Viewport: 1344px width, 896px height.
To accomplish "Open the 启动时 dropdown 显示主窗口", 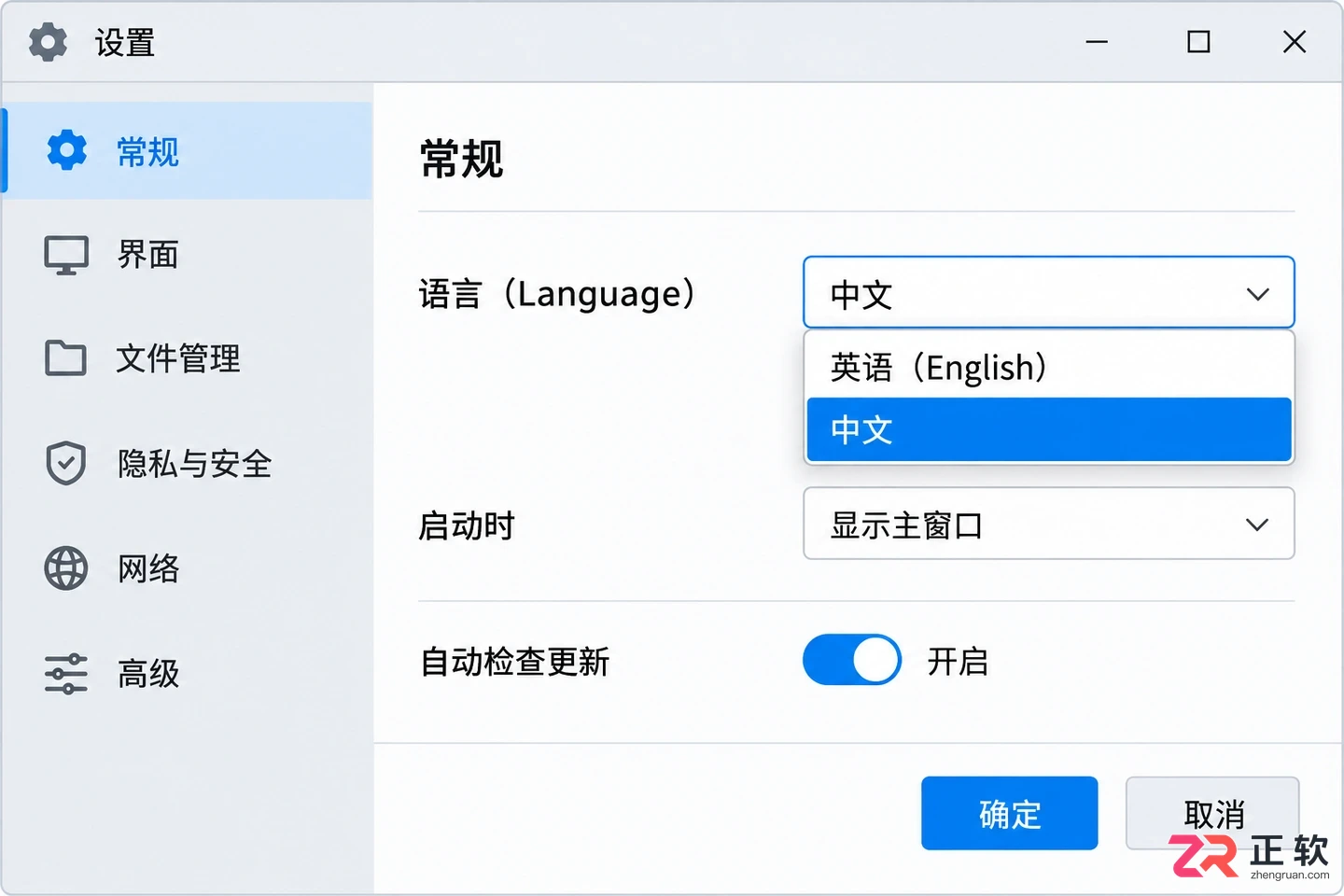I will click(1049, 524).
